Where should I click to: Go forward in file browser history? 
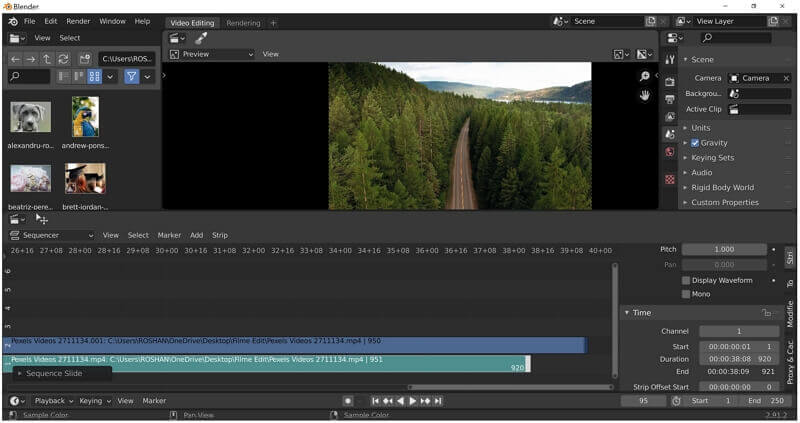point(31,59)
